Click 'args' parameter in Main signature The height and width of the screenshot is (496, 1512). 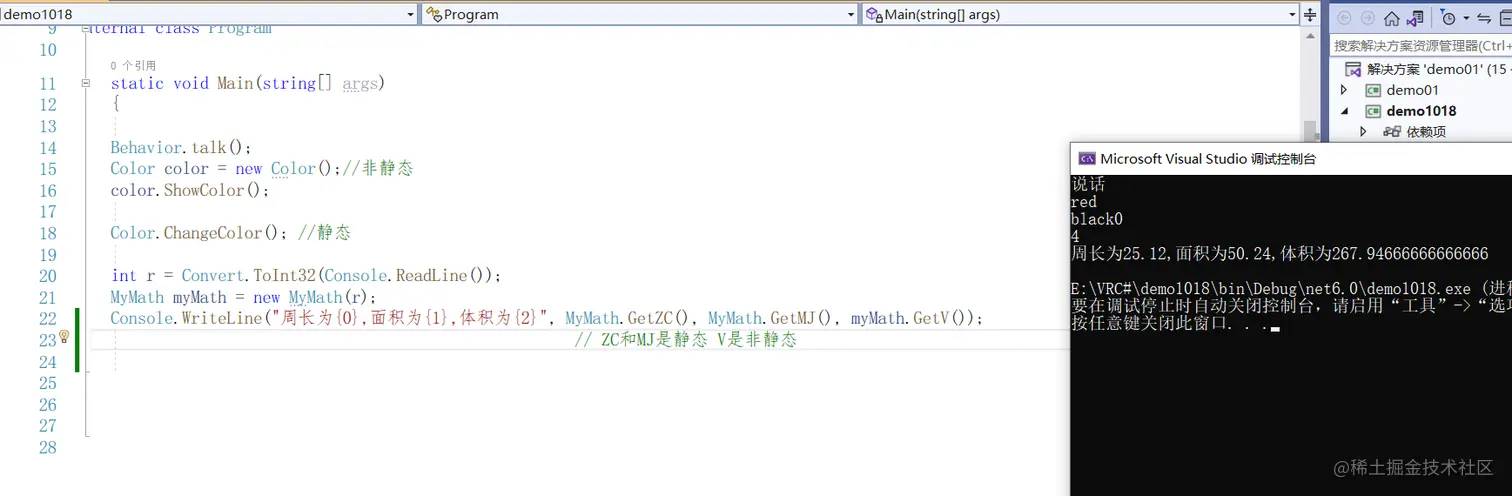[x=360, y=83]
